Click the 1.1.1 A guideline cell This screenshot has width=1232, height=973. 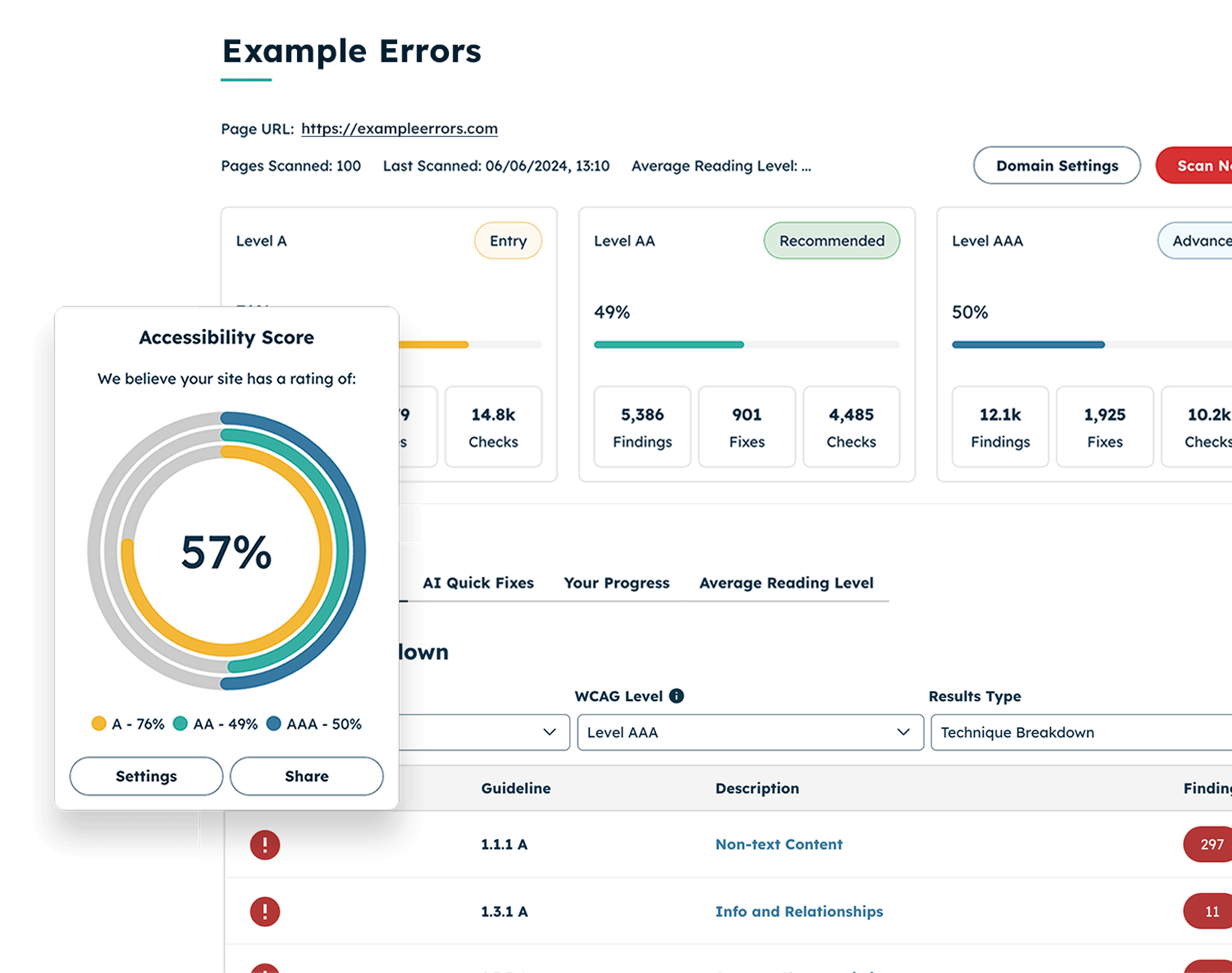(x=504, y=844)
